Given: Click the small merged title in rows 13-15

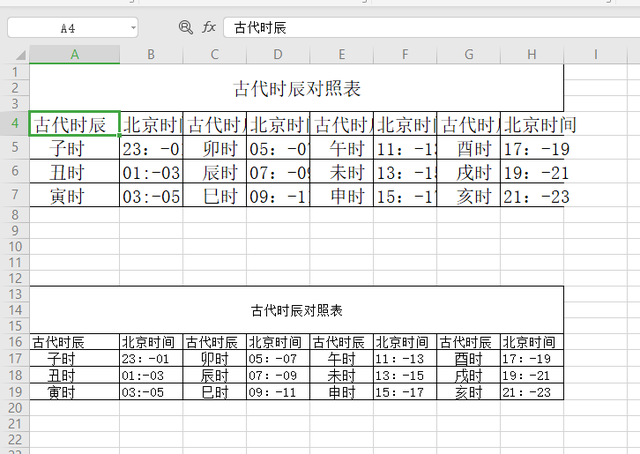Looking at the screenshot, I should pos(297,310).
